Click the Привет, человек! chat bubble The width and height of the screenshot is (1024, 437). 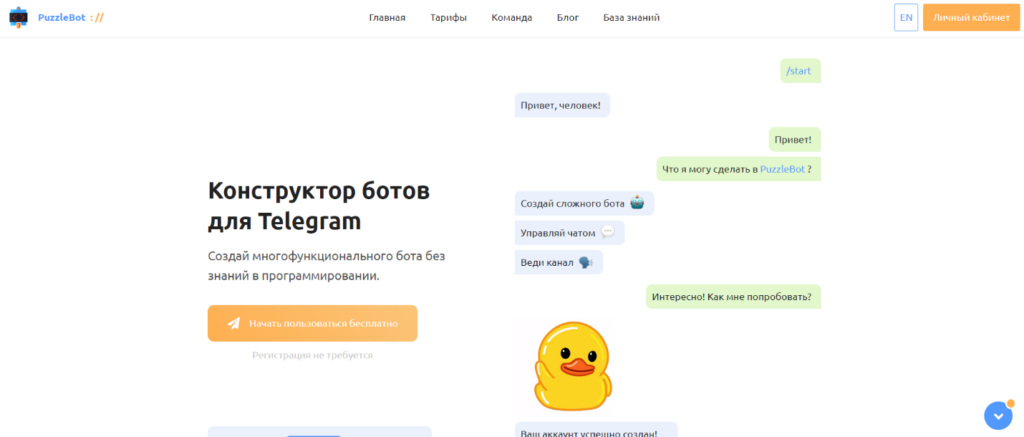coord(562,105)
